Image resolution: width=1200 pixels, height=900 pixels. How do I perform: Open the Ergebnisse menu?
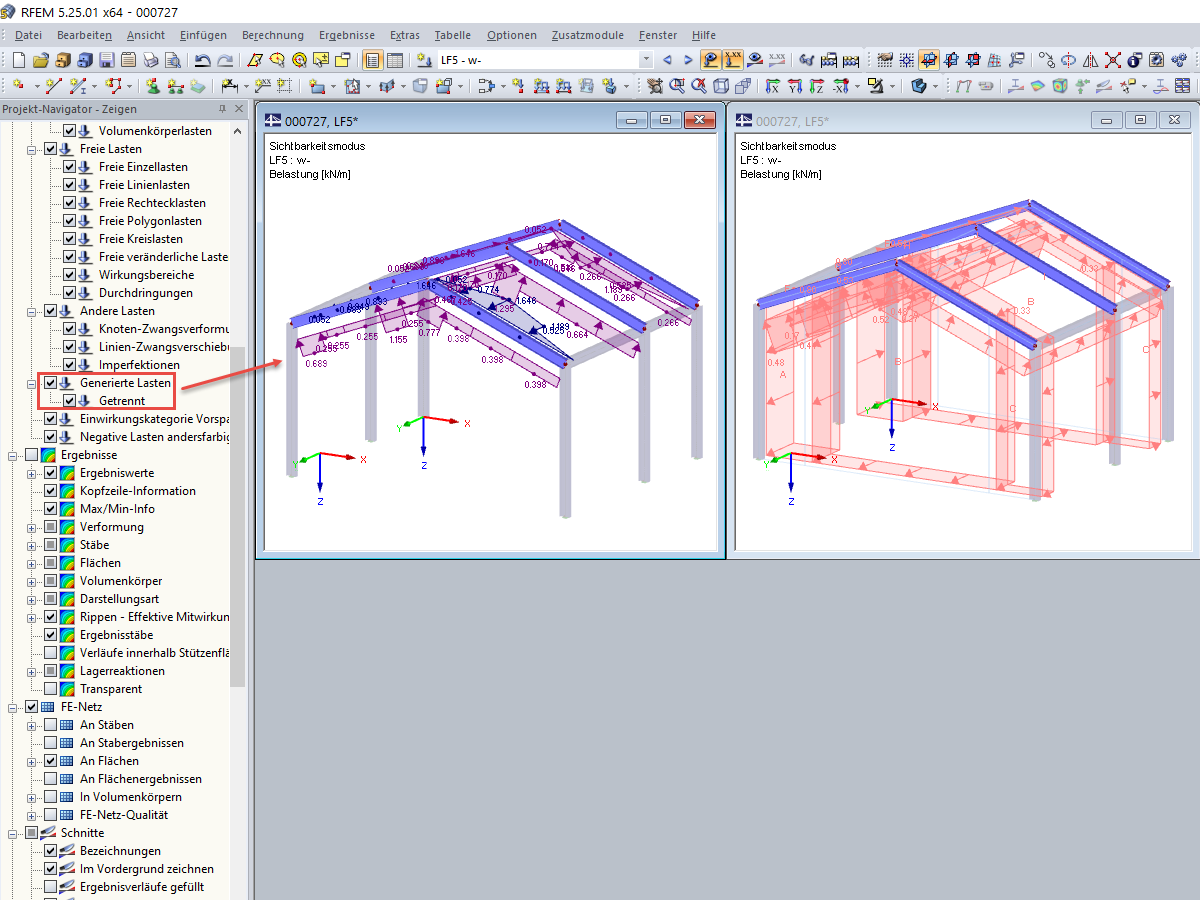click(347, 35)
